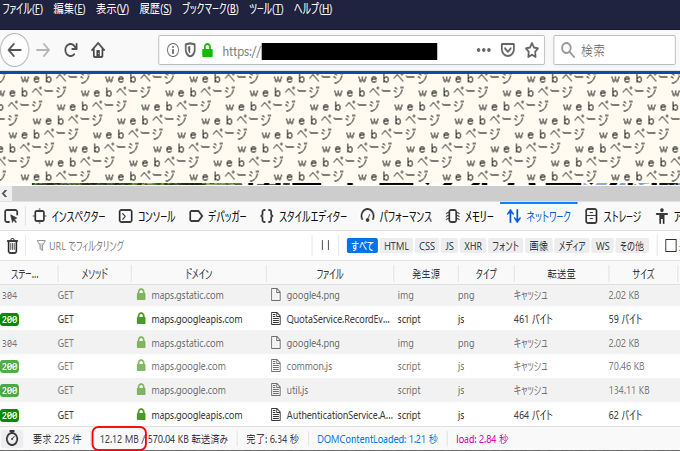
Task: Sort by the タイプ column header
Action: pos(486,274)
